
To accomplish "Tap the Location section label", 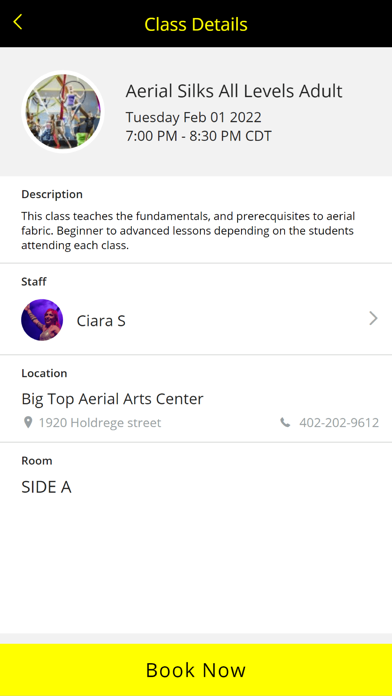I will (x=44, y=373).
